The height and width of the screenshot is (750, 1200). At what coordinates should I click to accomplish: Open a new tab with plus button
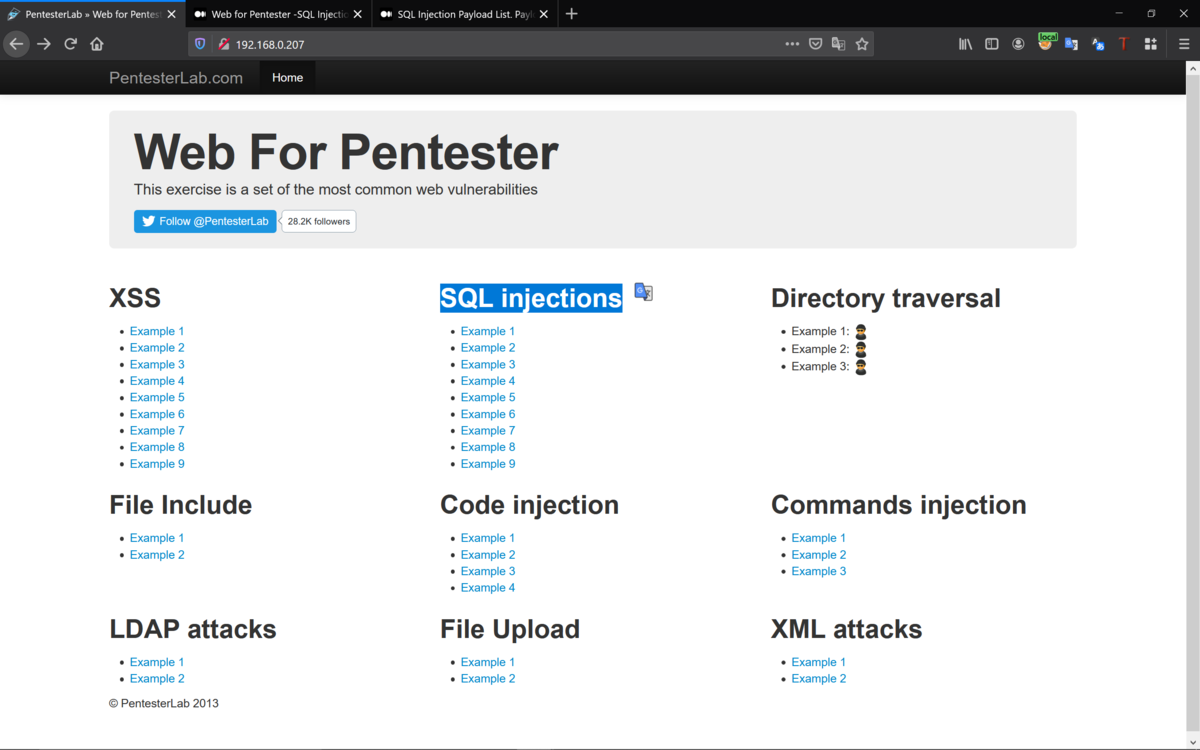pos(572,14)
